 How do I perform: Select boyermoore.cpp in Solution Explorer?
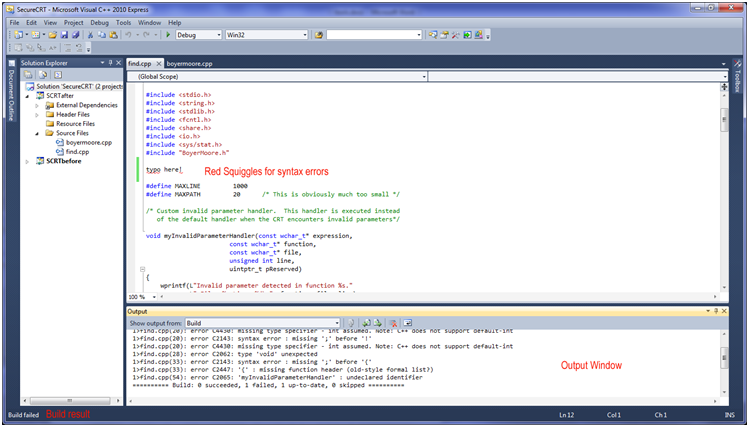point(89,142)
